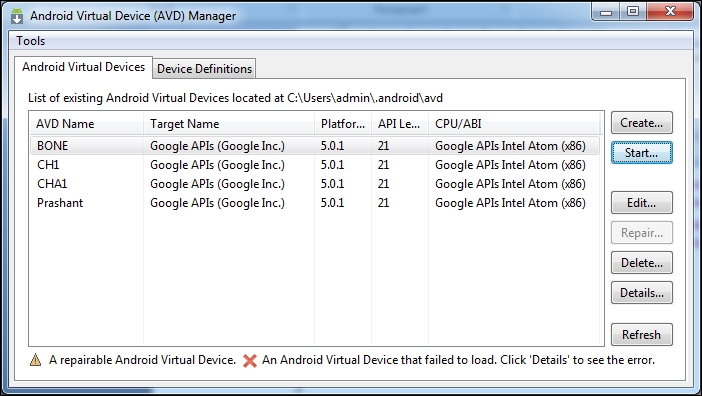
Task: Click the API Level column header
Action: 400,124
